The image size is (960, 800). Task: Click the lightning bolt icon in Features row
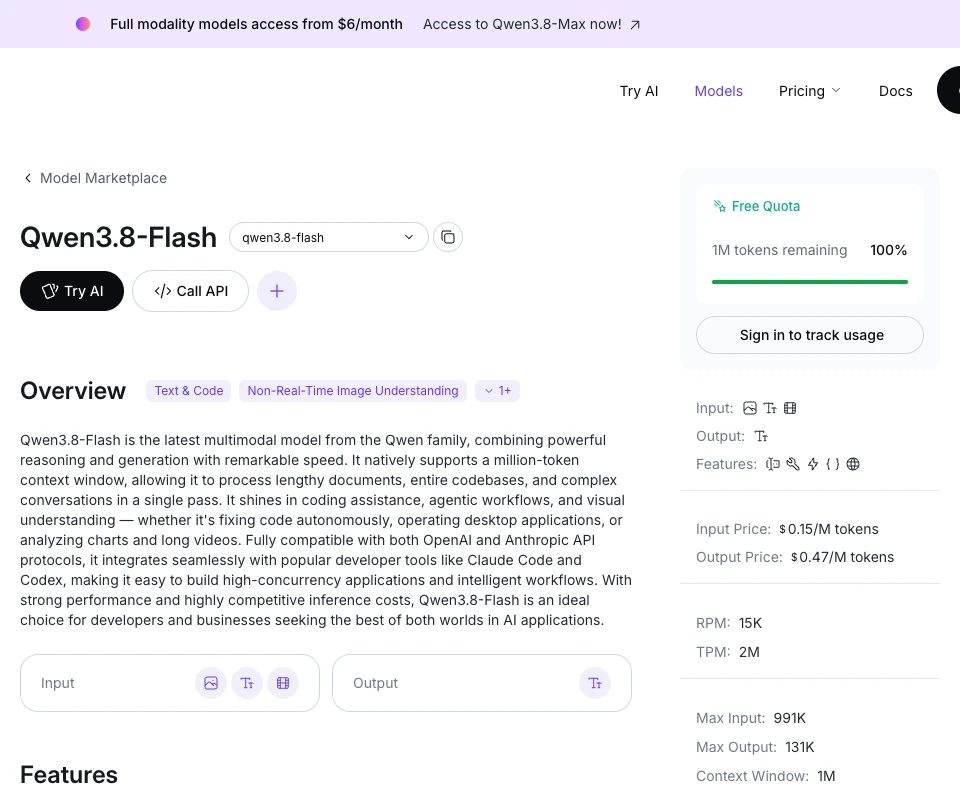point(812,464)
